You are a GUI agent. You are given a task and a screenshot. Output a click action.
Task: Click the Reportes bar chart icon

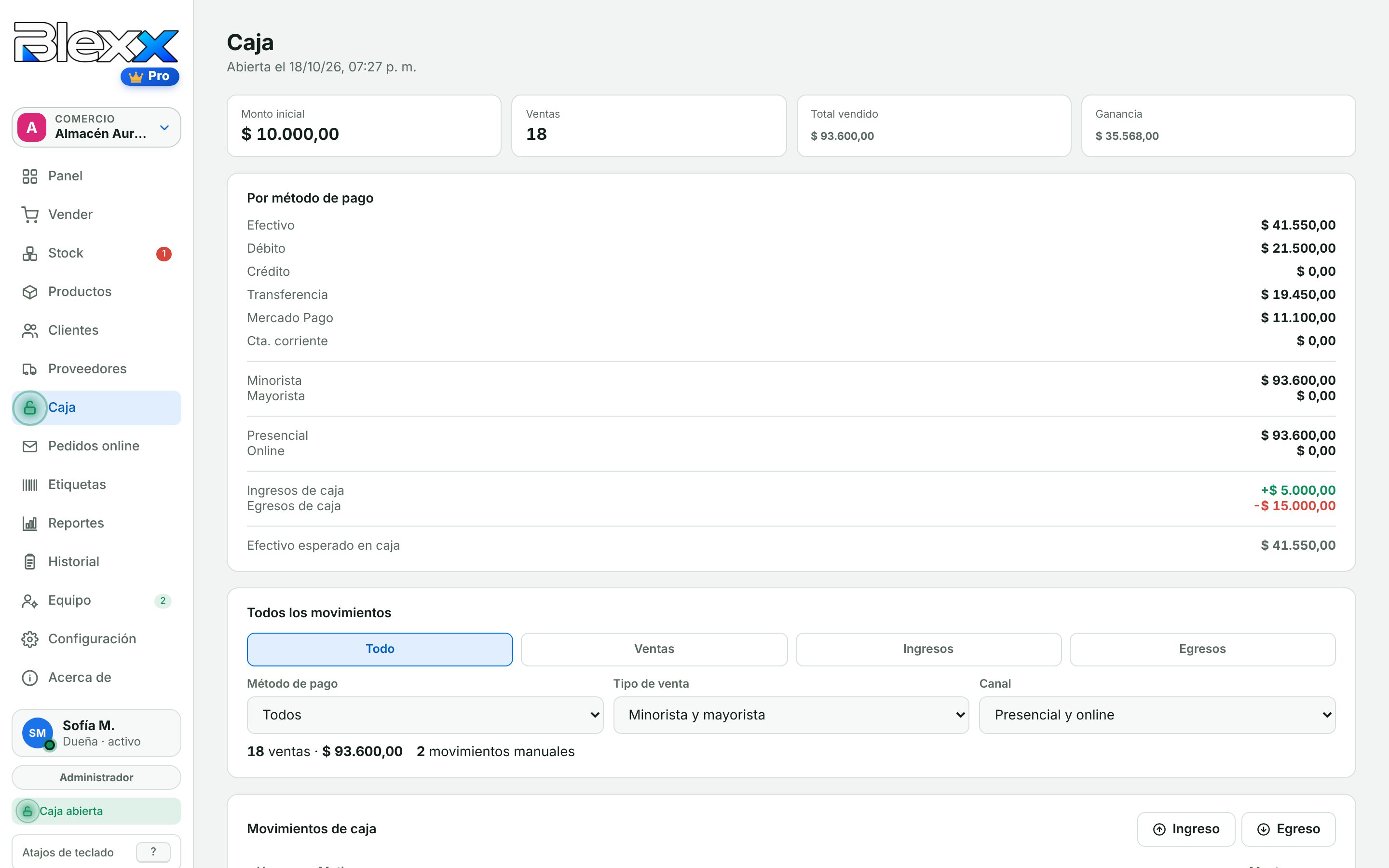coord(30,524)
